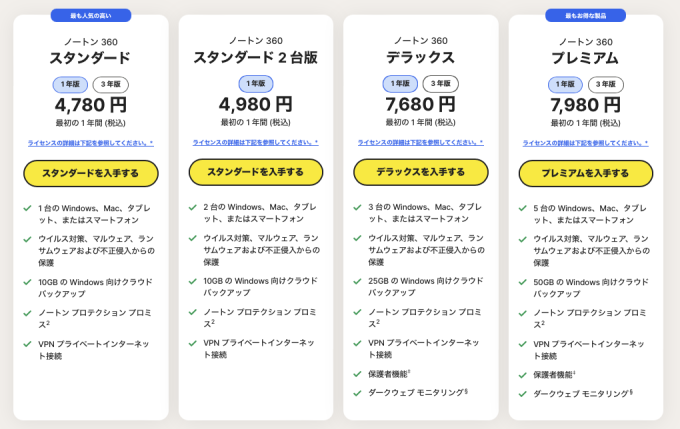This screenshot has height=429, width=680.
Task: Click the スタンダードを入手する button in first card
Action: (91, 173)
